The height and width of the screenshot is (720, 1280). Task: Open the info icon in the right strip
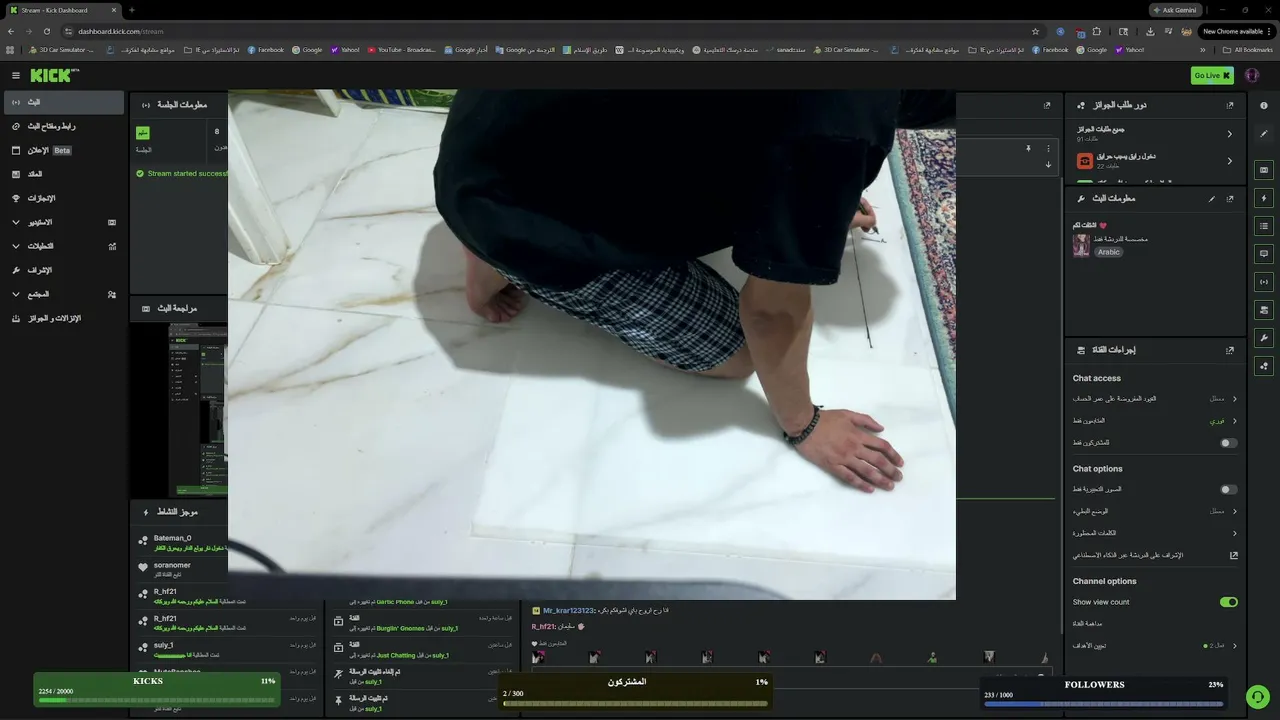(x=1264, y=105)
